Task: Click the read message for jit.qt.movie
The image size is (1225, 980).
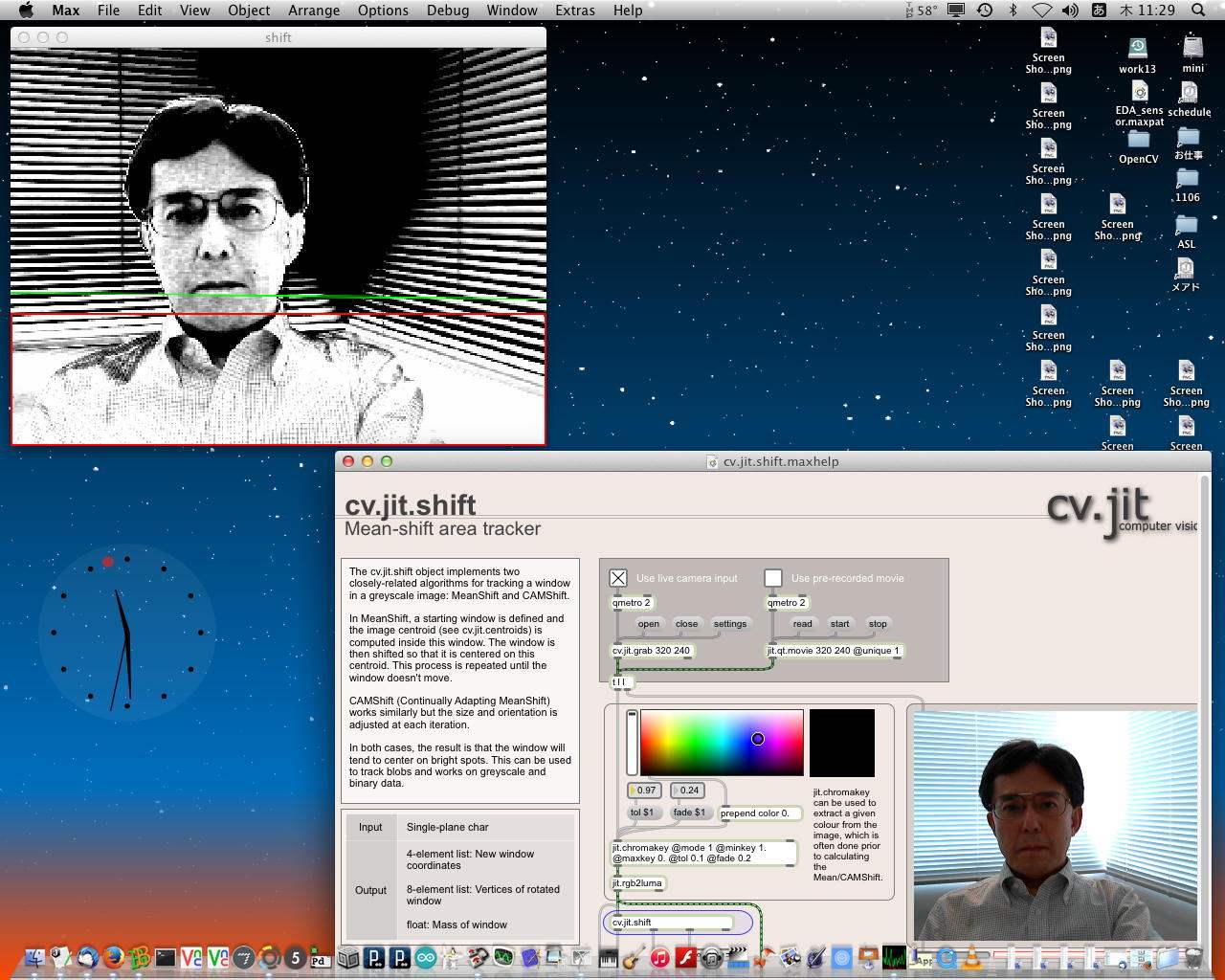Action: (803, 624)
